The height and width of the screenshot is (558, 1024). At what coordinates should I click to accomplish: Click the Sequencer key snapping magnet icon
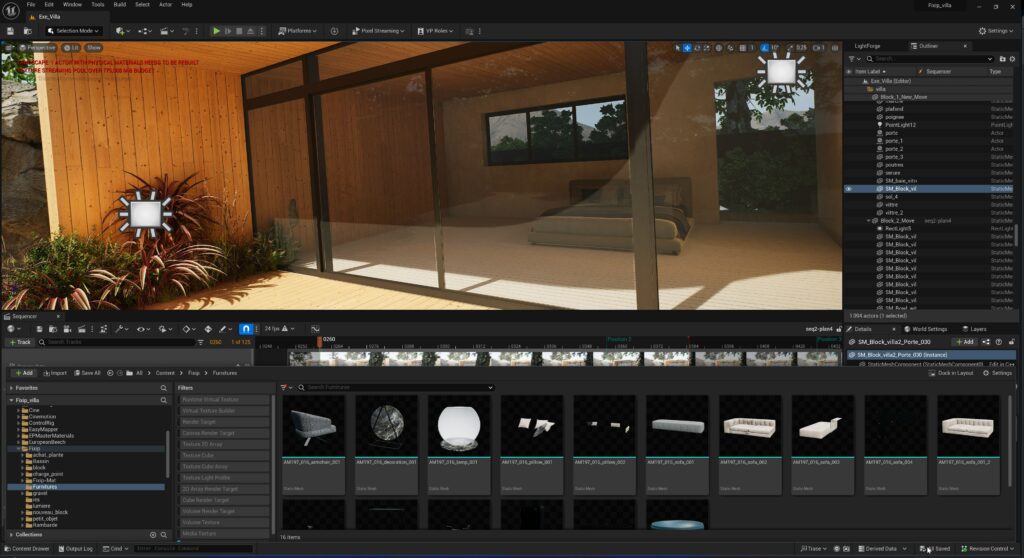pos(247,329)
